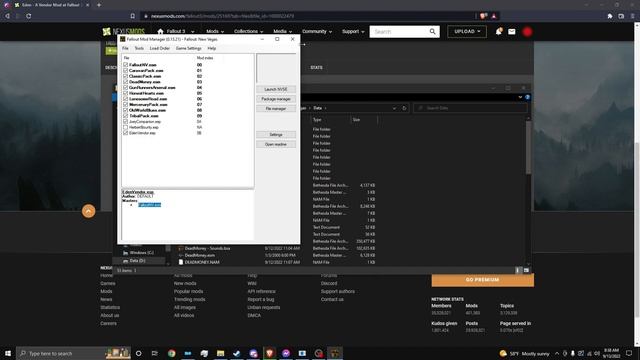Open the File menu in Mod Manager
Image resolution: width=640 pixels, height=360 pixels.
click(x=125, y=48)
